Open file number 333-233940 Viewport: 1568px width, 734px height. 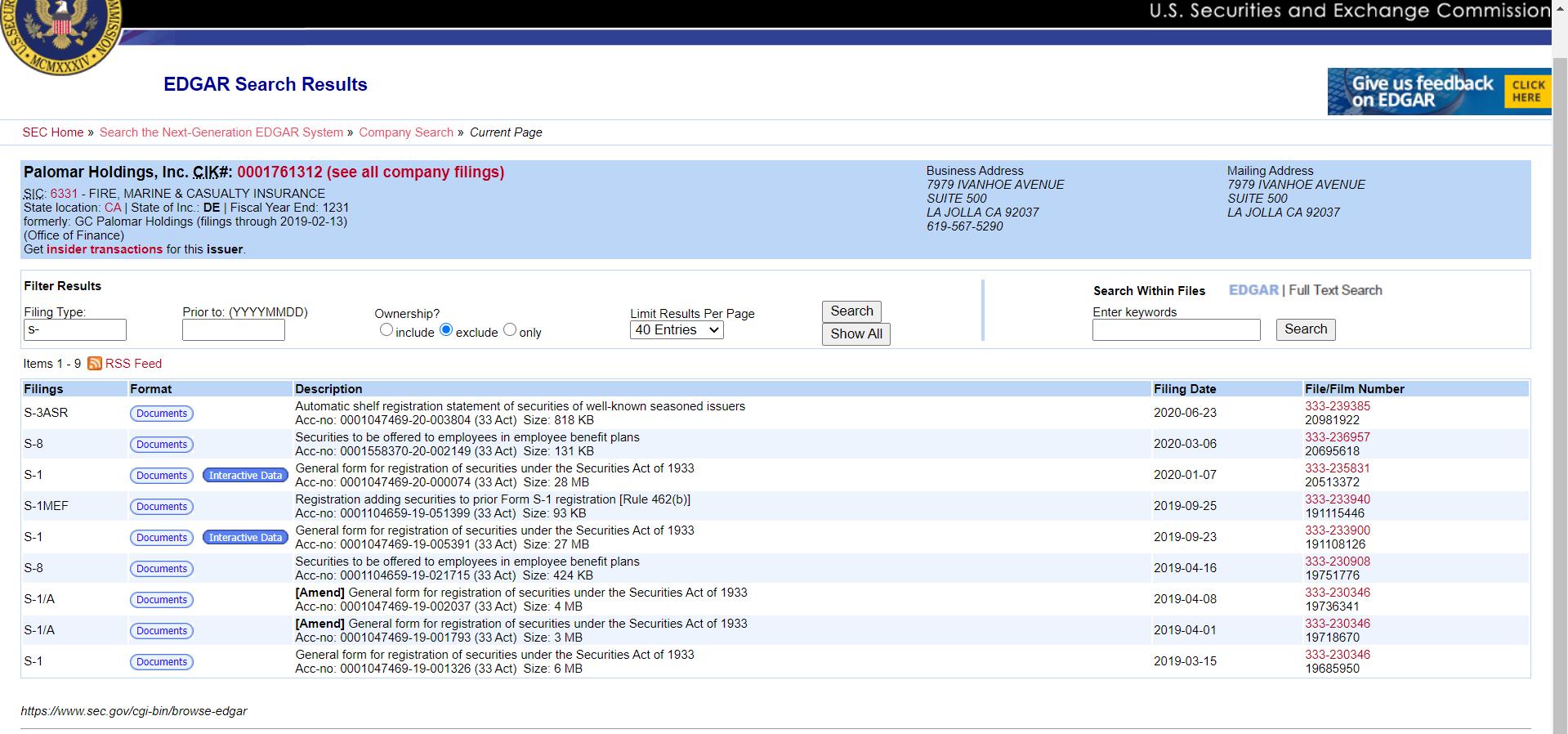pyautogui.click(x=1338, y=499)
